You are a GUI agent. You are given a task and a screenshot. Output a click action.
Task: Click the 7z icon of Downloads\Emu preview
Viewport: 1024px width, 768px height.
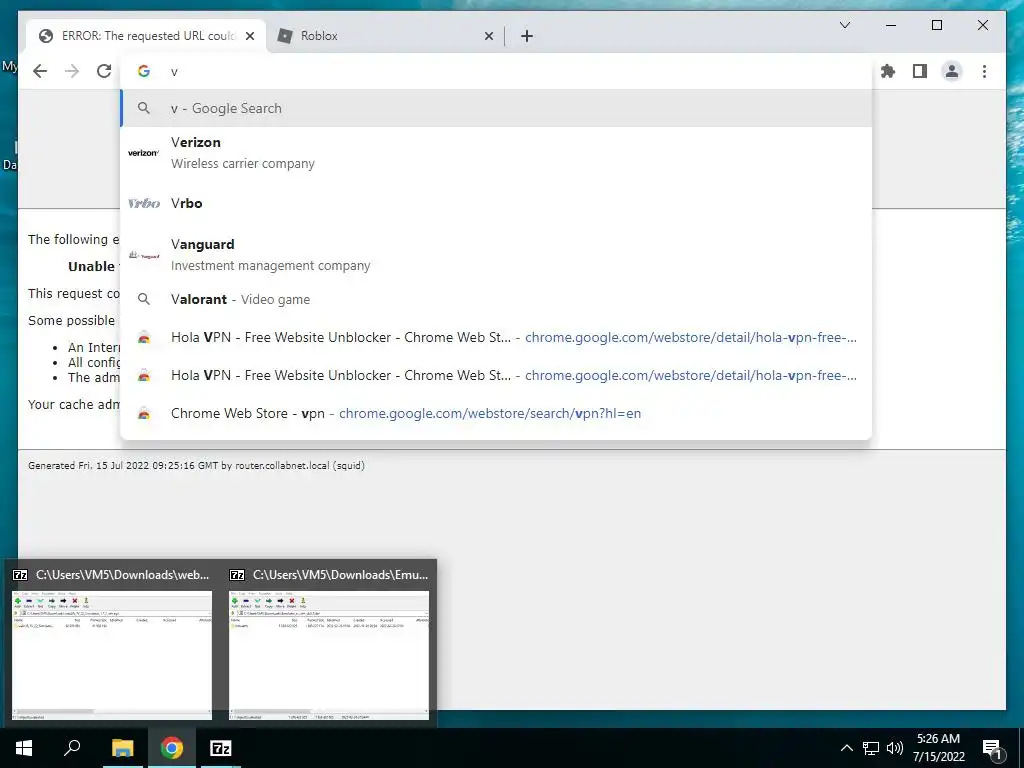pyautogui.click(x=237, y=575)
